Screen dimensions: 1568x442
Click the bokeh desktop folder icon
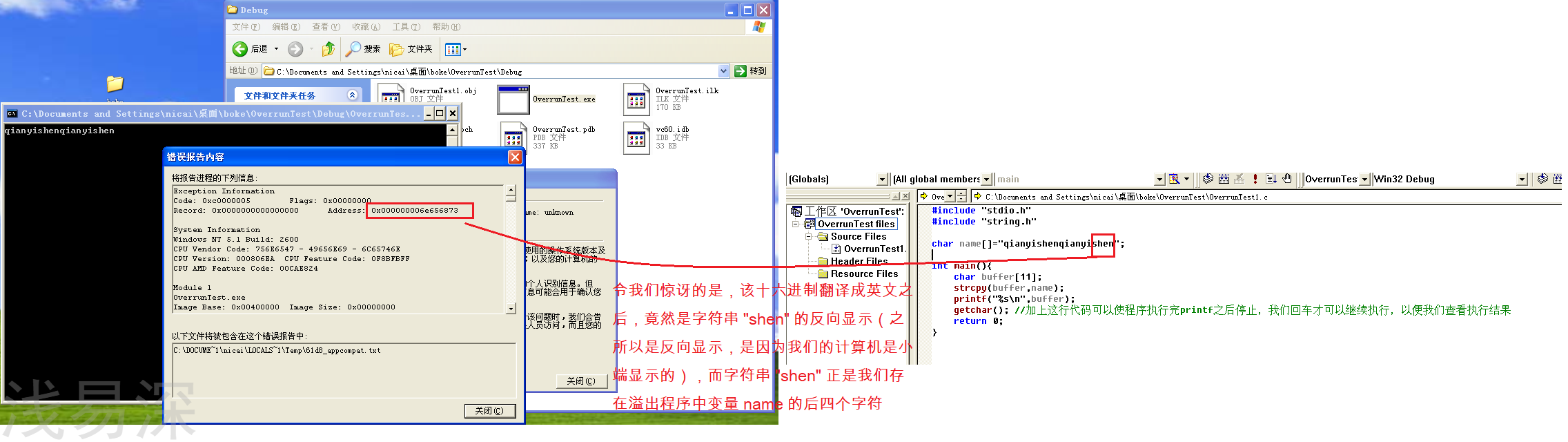pos(115,84)
